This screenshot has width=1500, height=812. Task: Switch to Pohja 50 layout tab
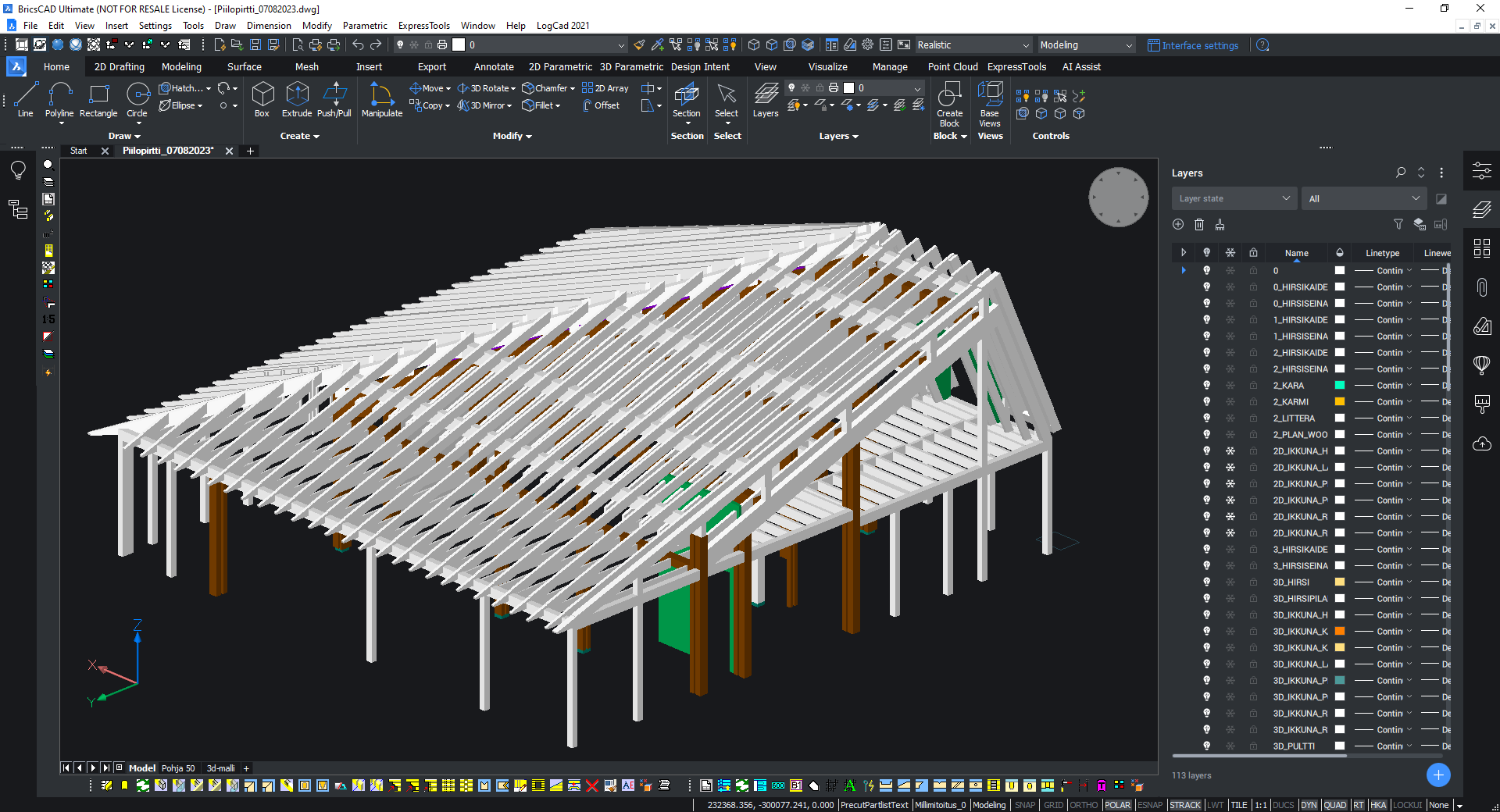pos(178,768)
